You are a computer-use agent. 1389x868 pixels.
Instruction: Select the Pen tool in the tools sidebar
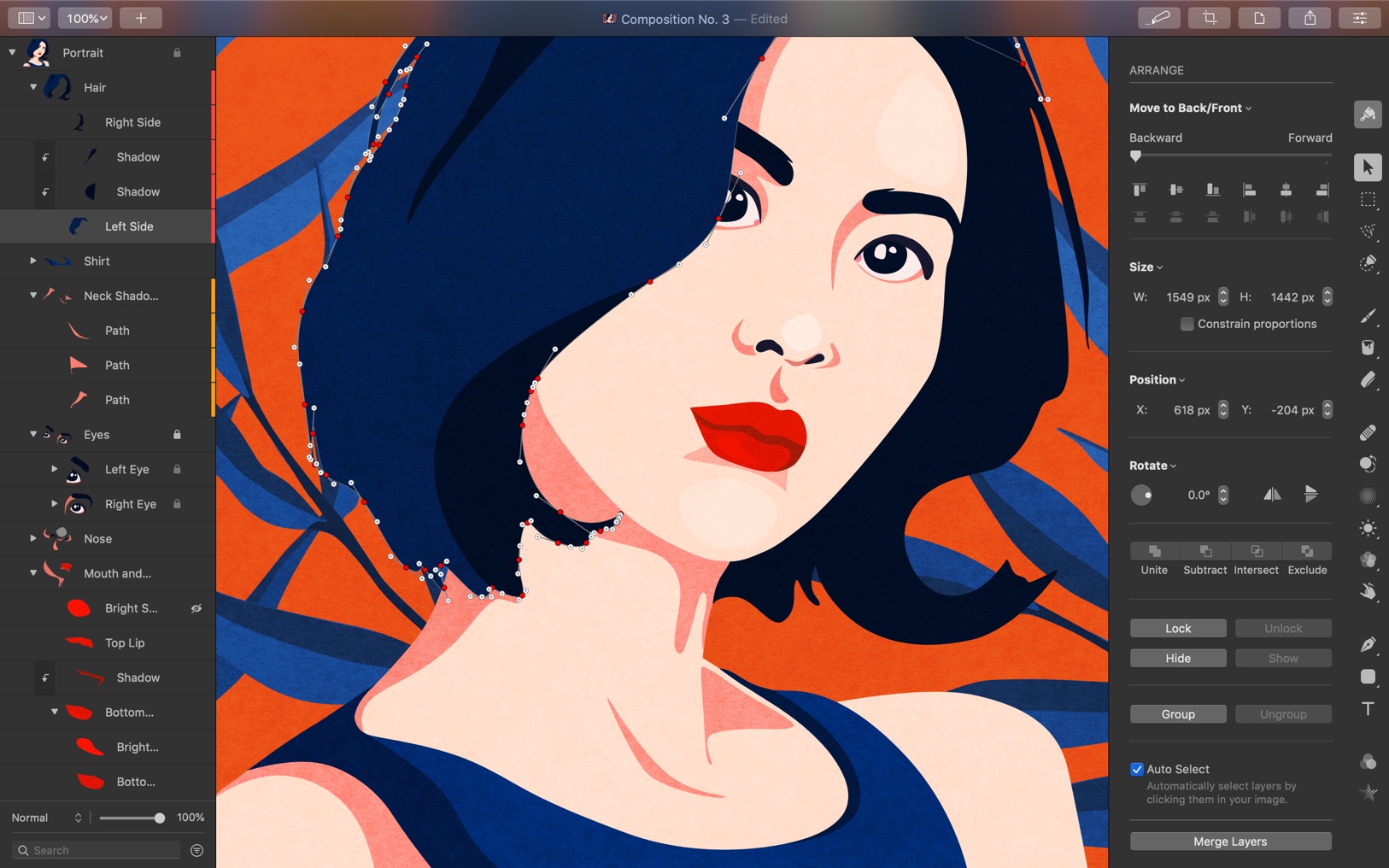[x=1368, y=644]
